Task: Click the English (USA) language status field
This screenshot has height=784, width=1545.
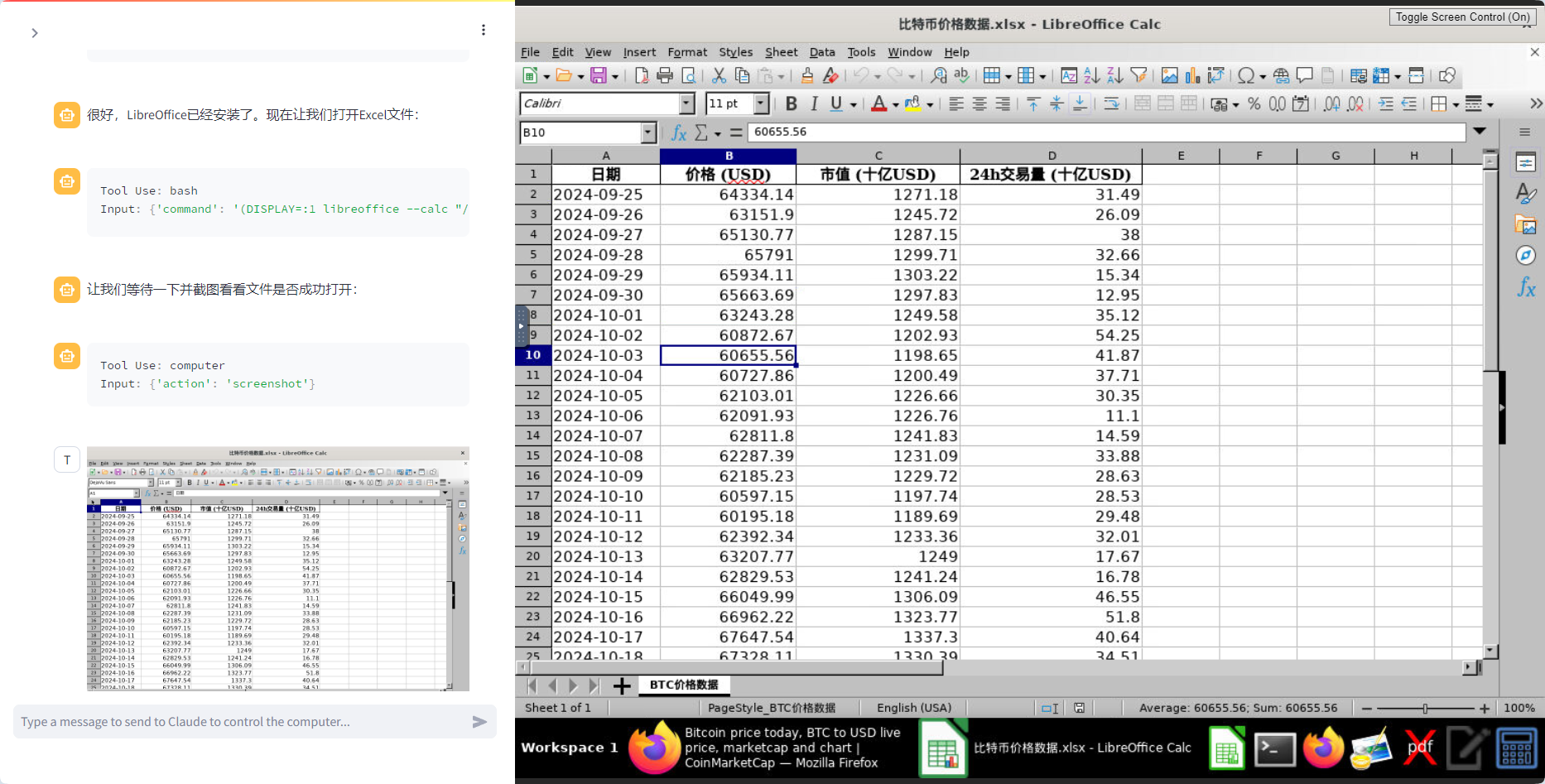Action: point(914,708)
